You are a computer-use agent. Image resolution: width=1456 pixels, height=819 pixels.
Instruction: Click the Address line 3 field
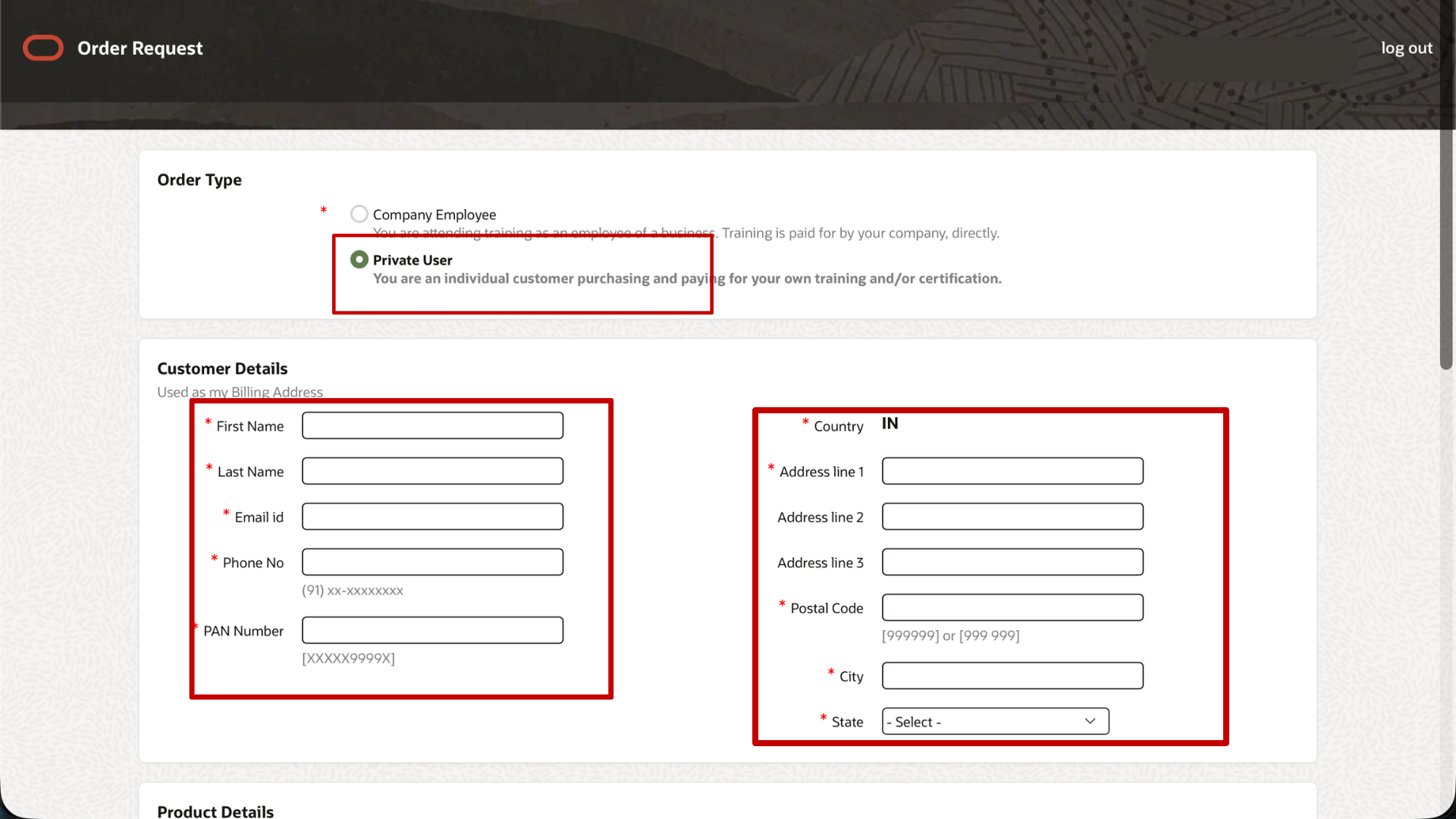pos(1012,562)
